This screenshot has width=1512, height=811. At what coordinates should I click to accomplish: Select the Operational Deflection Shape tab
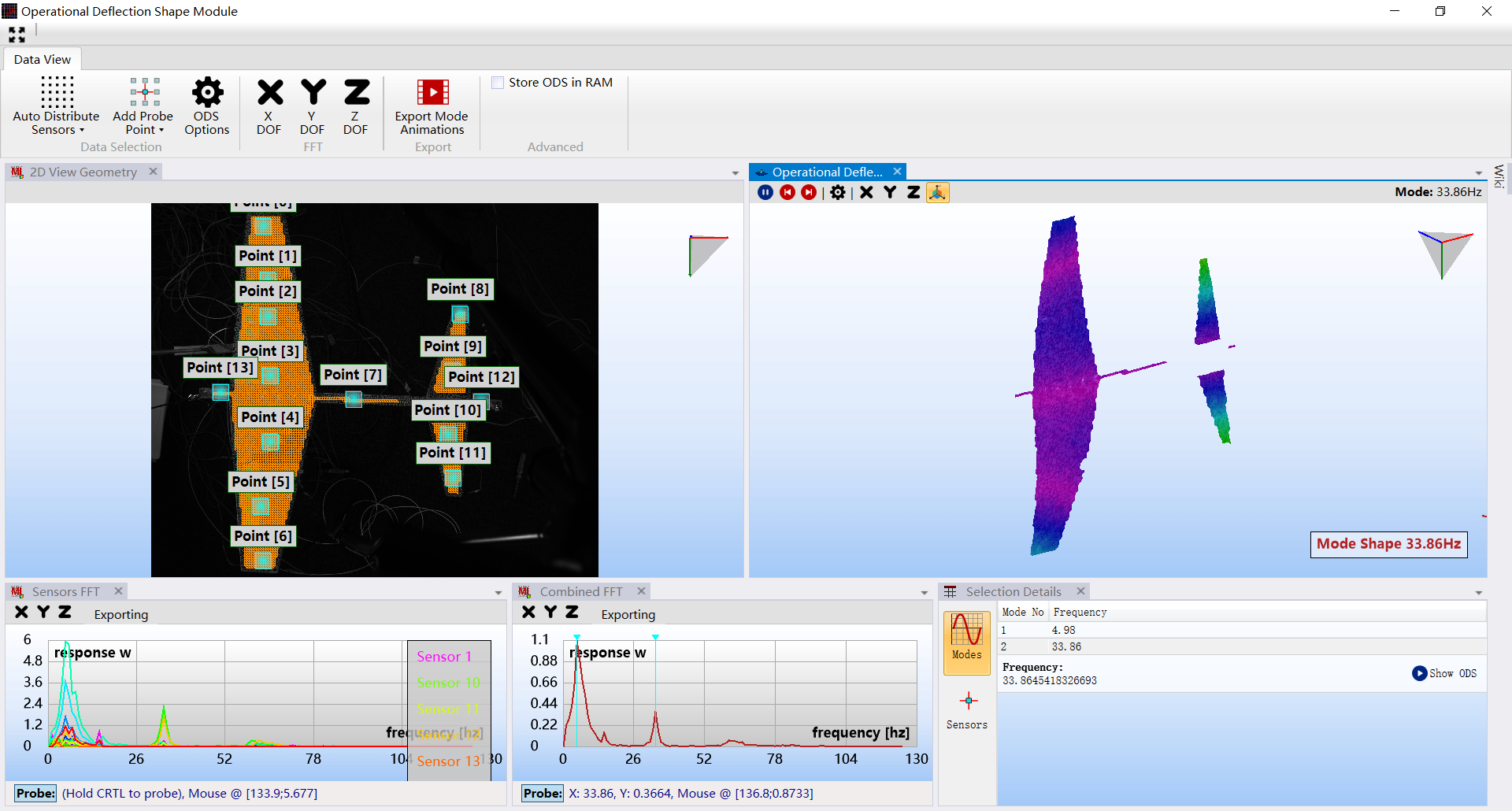tap(827, 172)
